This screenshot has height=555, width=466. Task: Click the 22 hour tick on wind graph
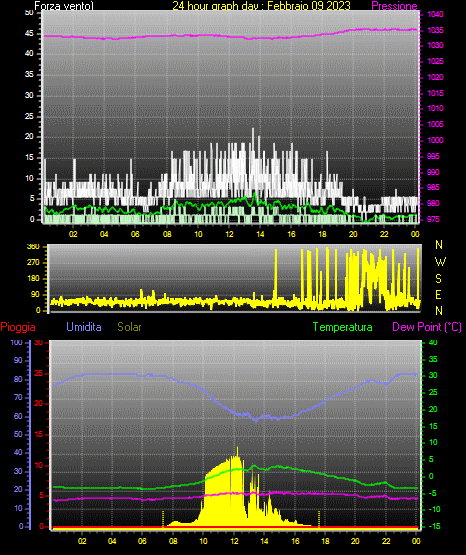coord(384,234)
